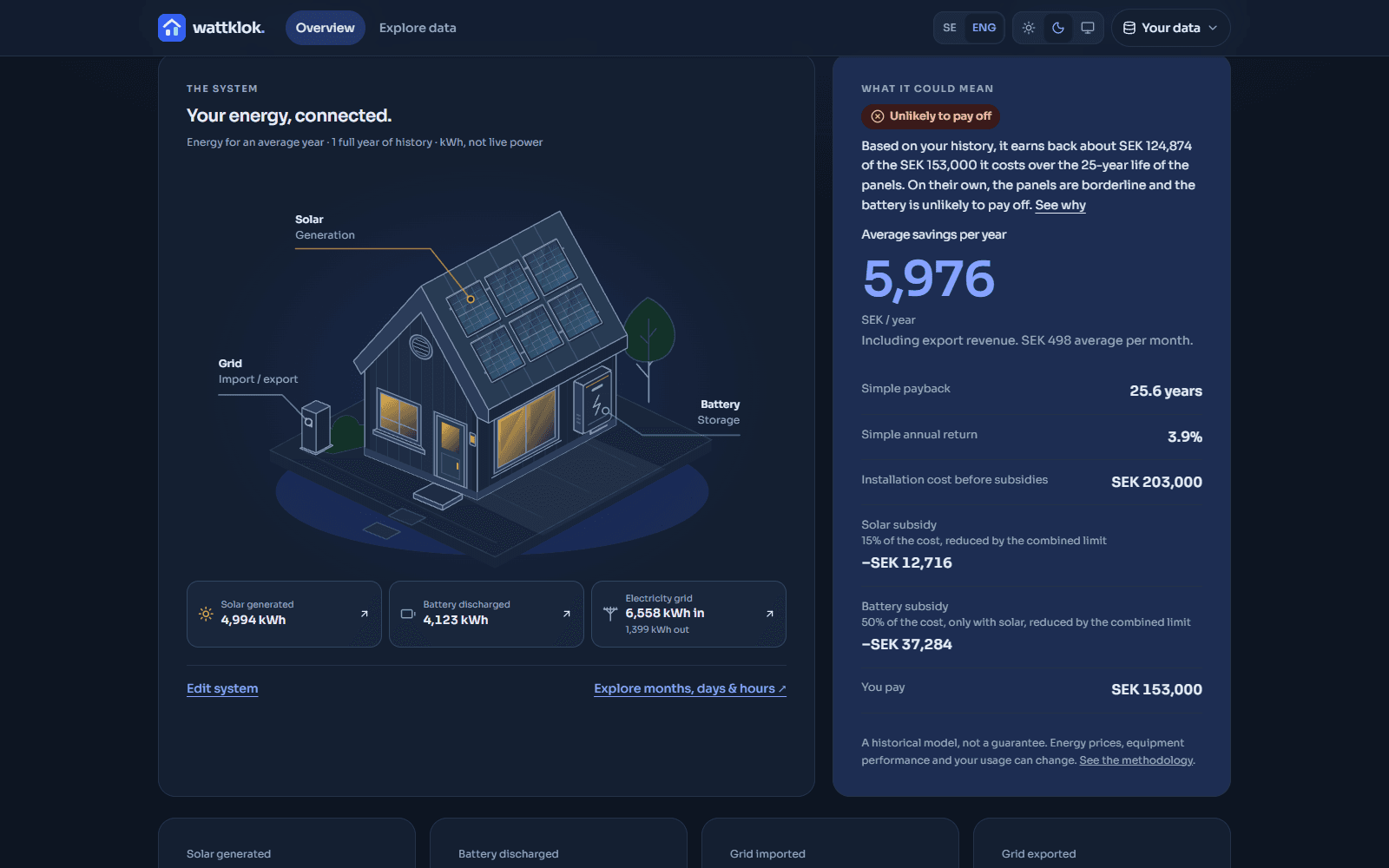Select the system theme monitor icon
This screenshot has width=1389, height=868.
click(x=1088, y=28)
